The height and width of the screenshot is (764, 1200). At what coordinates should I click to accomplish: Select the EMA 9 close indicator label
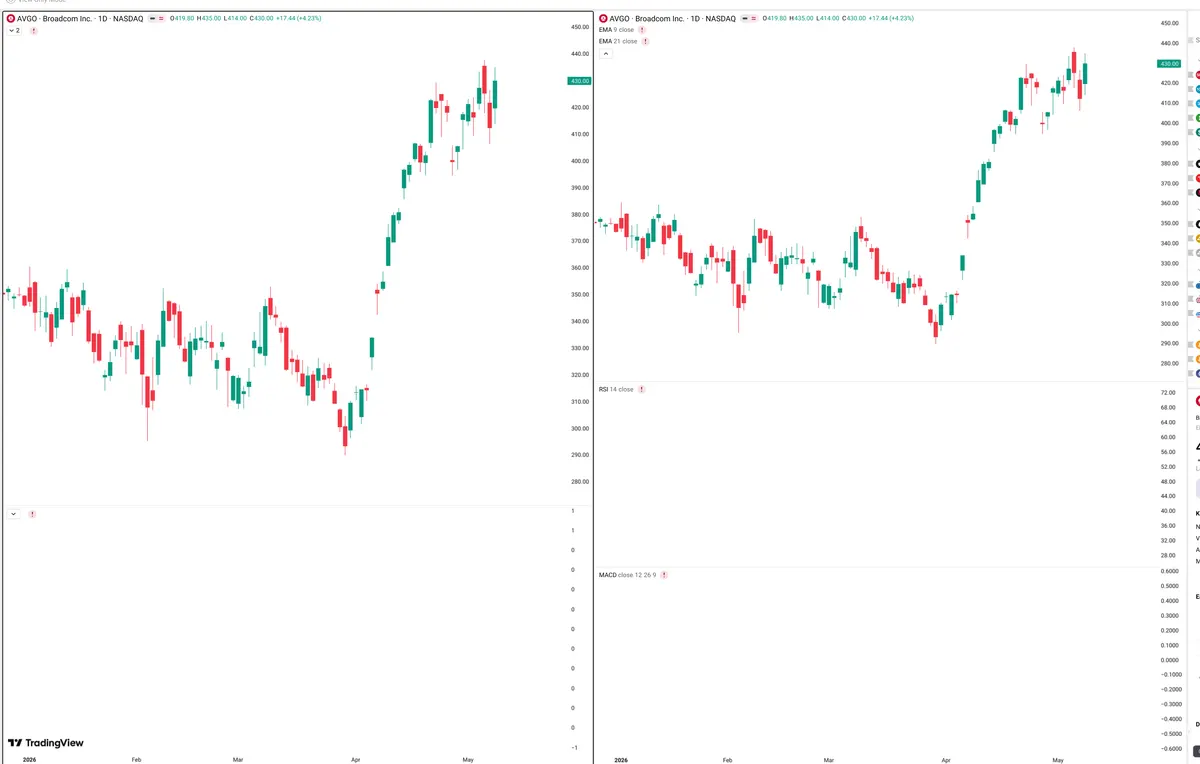tap(617, 31)
